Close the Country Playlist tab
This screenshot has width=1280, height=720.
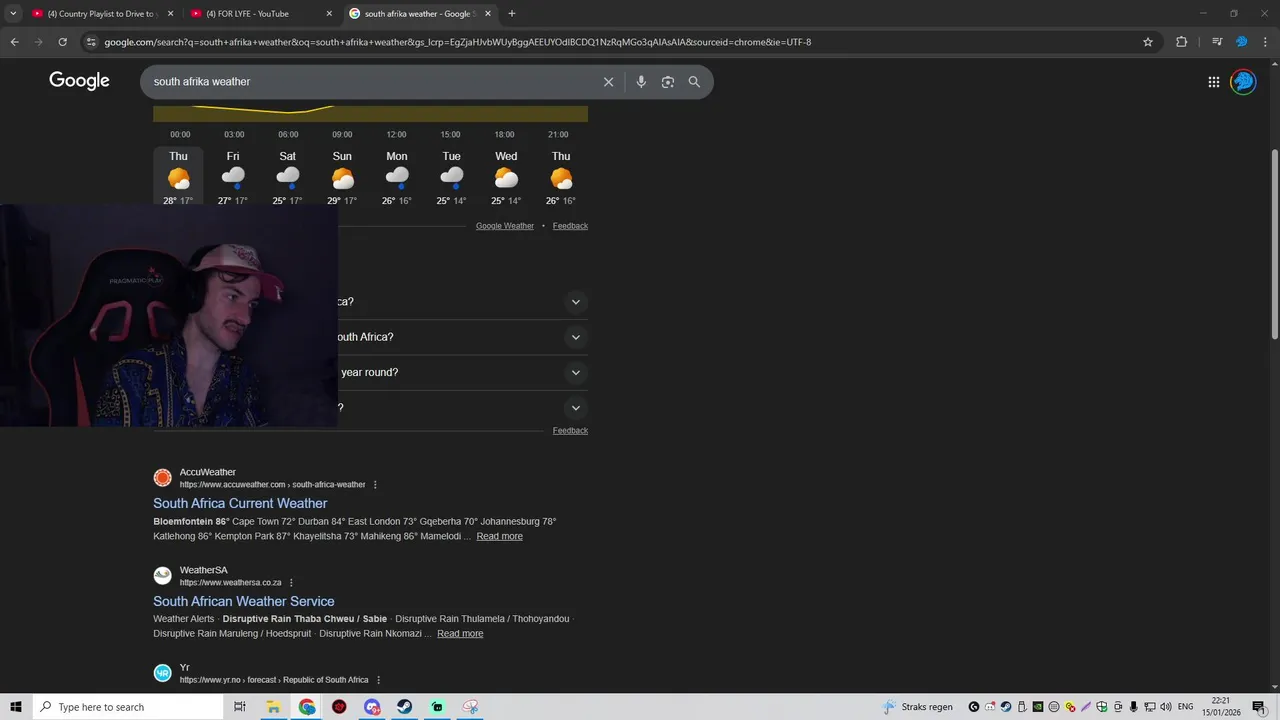coord(170,14)
